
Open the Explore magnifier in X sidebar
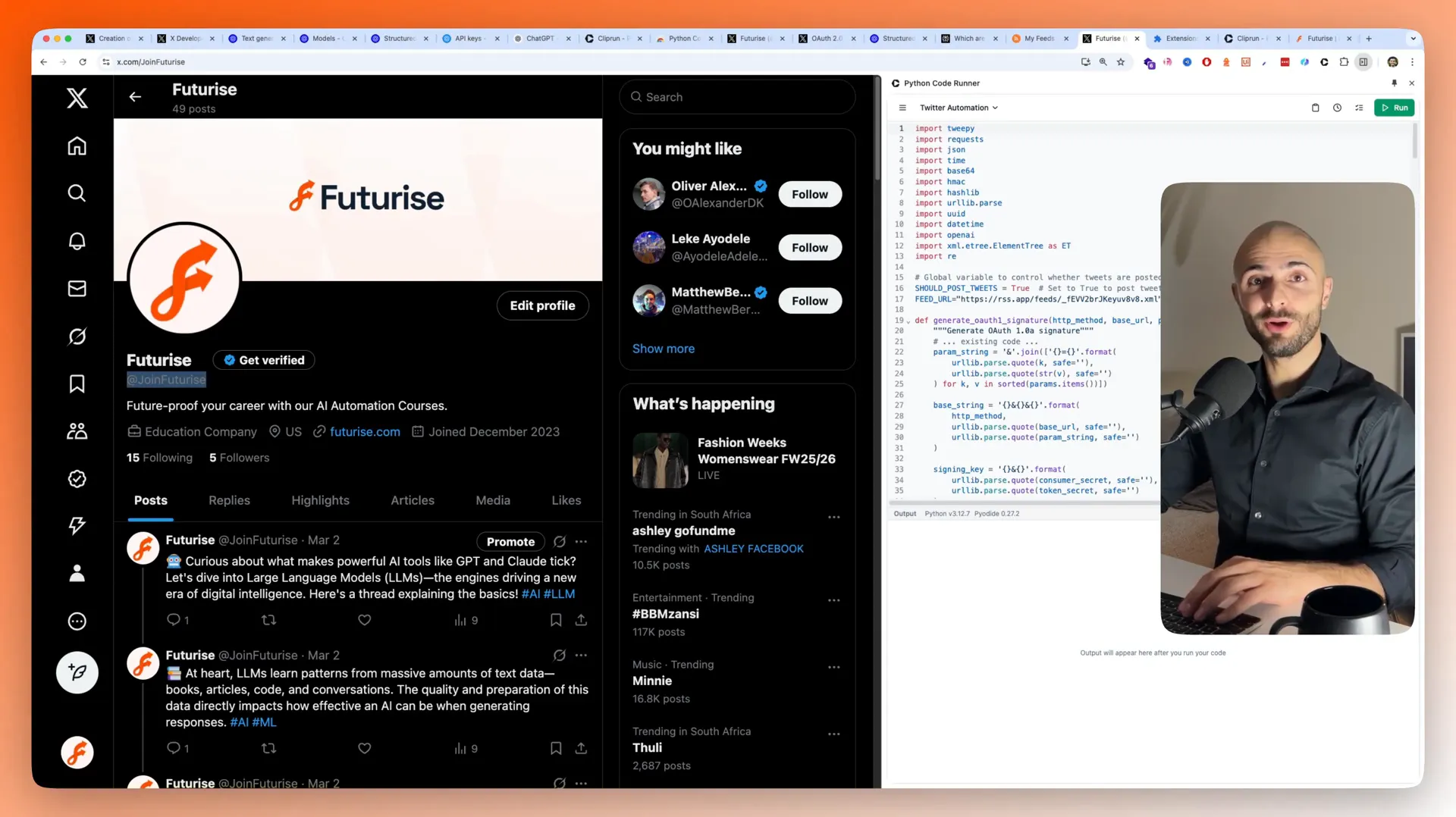[77, 193]
